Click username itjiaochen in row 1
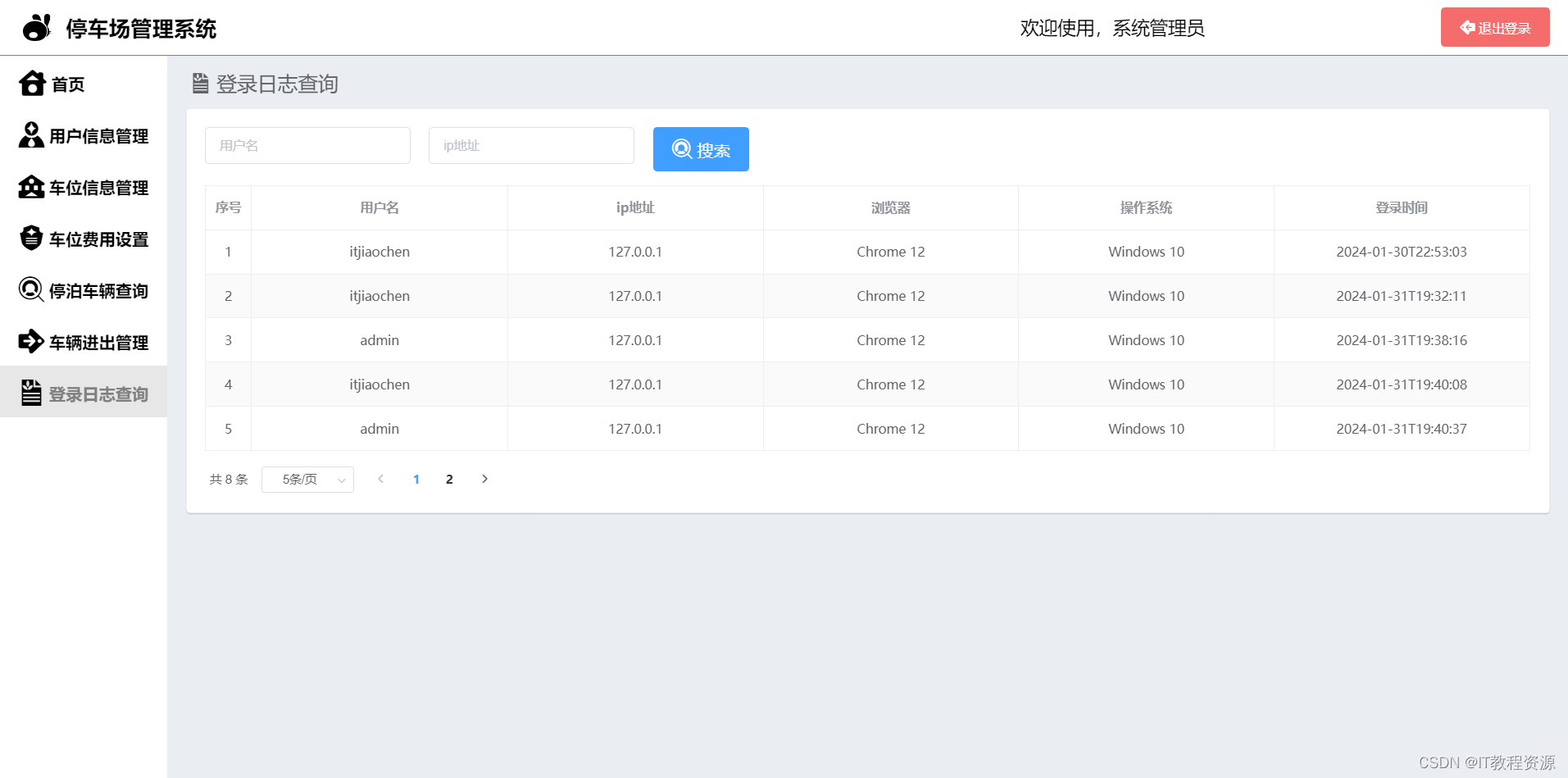This screenshot has width=1568, height=778. click(380, 252)
